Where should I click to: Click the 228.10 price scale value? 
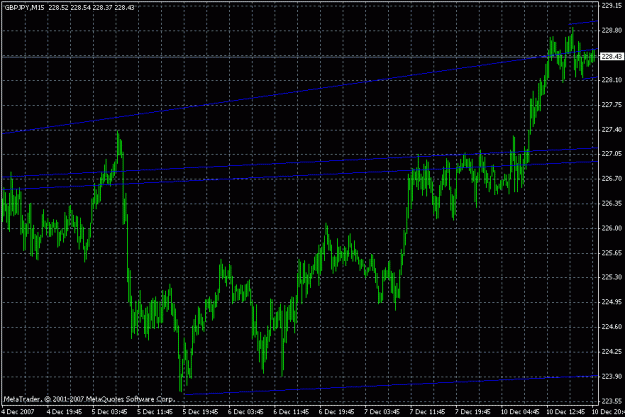click(611, 80)
